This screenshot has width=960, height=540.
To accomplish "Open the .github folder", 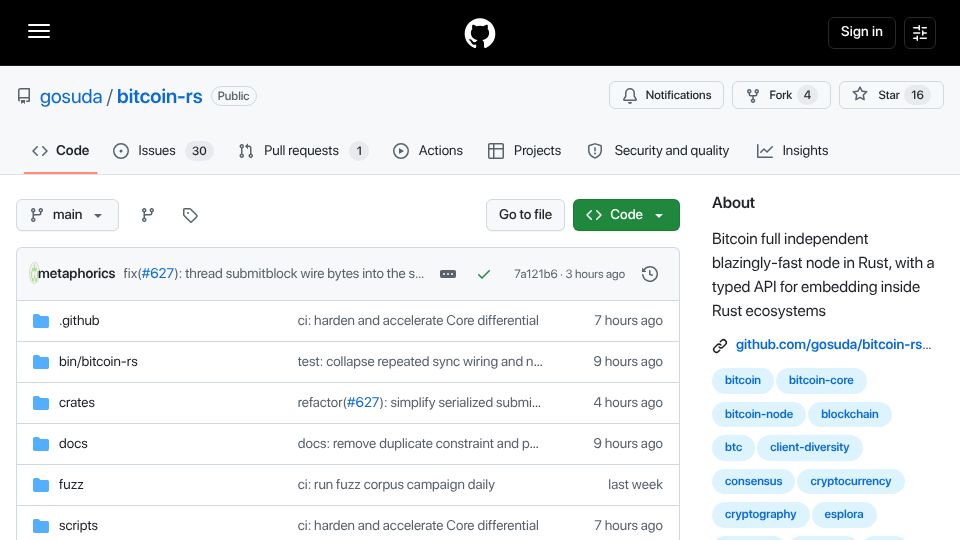I will pos(79,321).
